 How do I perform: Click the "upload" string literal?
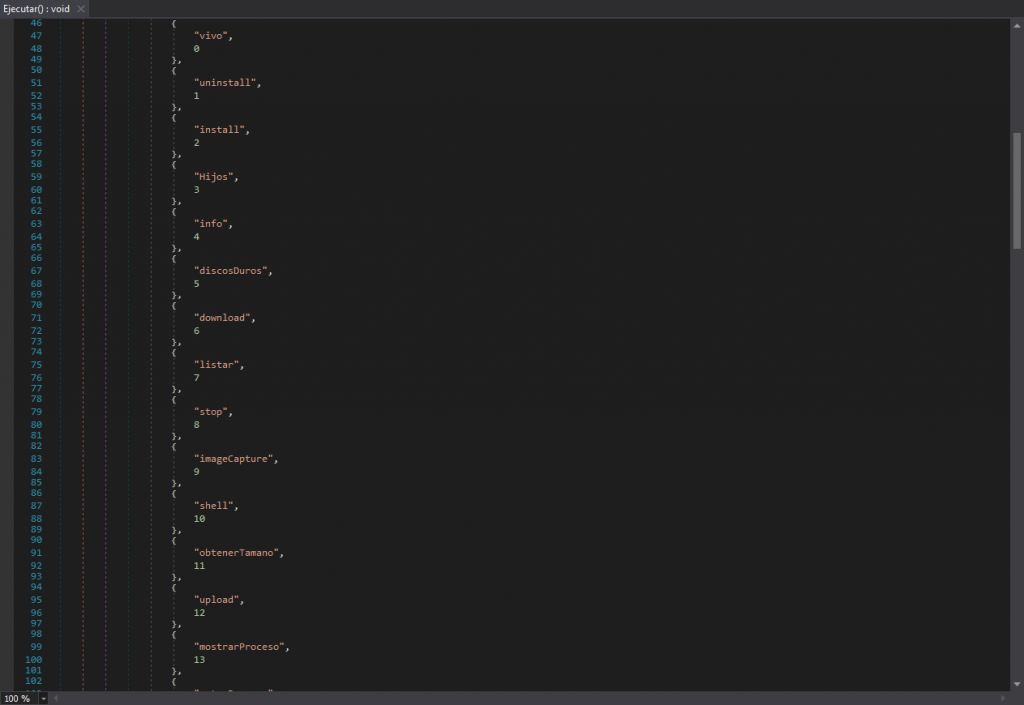(x=219, y=600)
